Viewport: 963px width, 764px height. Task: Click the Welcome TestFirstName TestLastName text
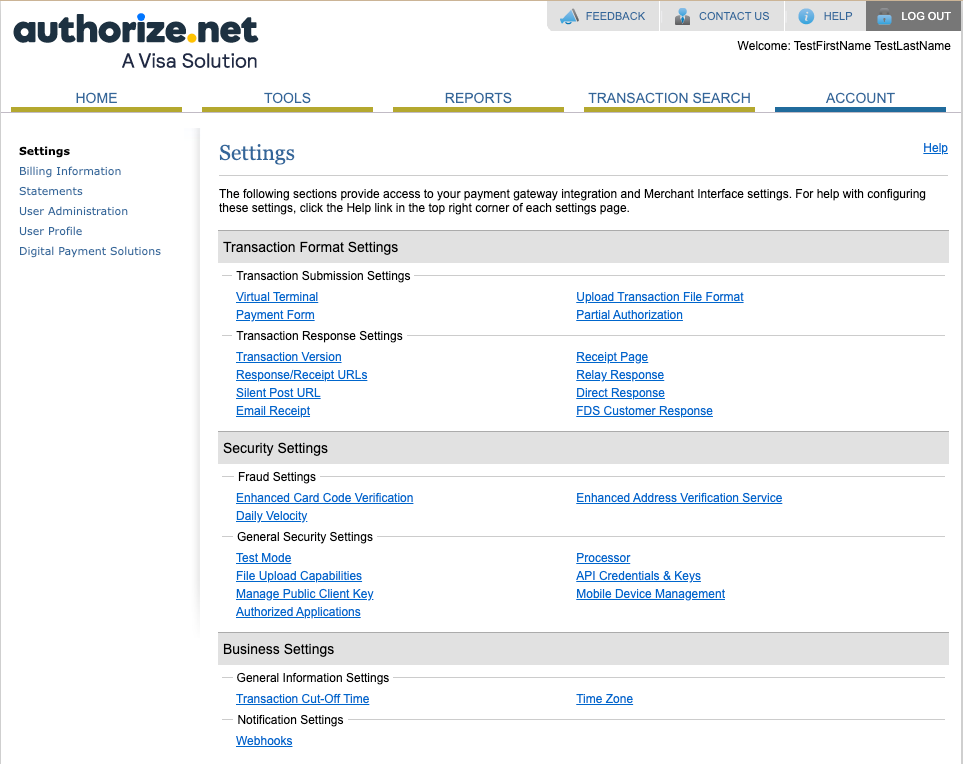point(844,46)
